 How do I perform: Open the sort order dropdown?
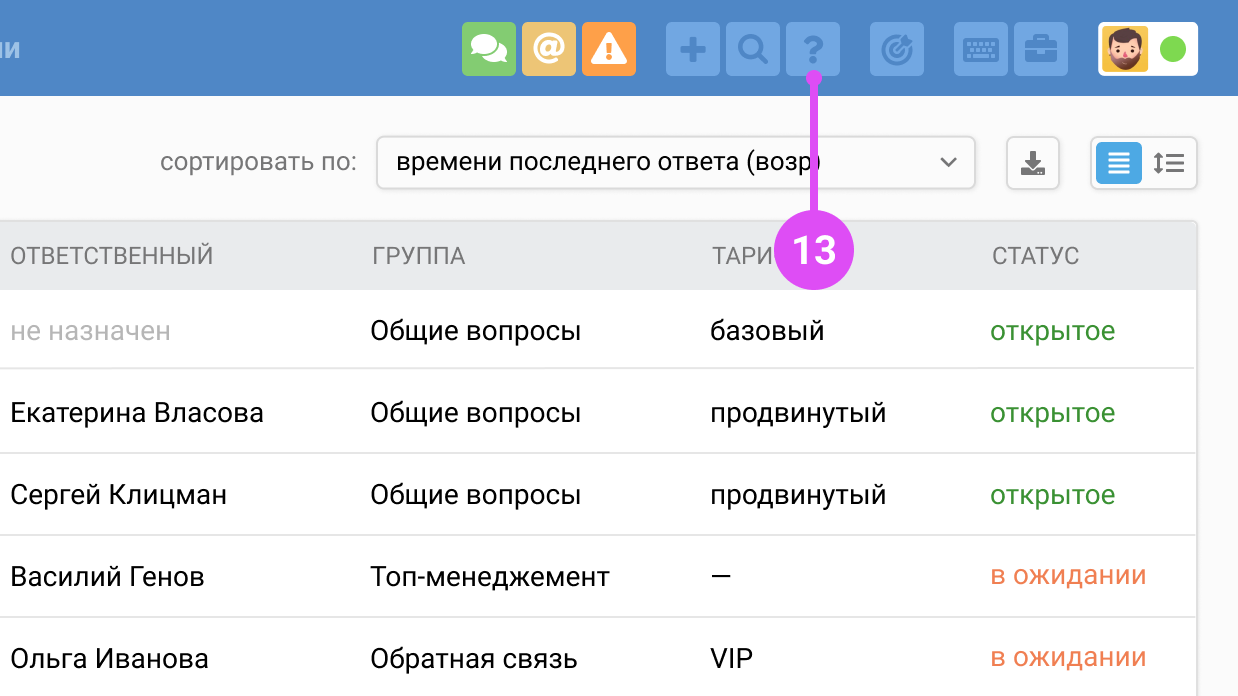pyautogui.click(x=675, y=162)
